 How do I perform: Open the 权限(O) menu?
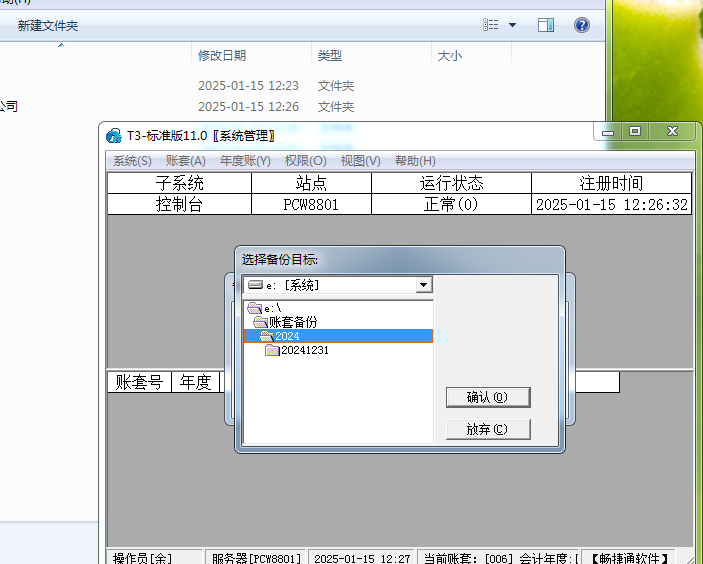(x=305, y=161)
